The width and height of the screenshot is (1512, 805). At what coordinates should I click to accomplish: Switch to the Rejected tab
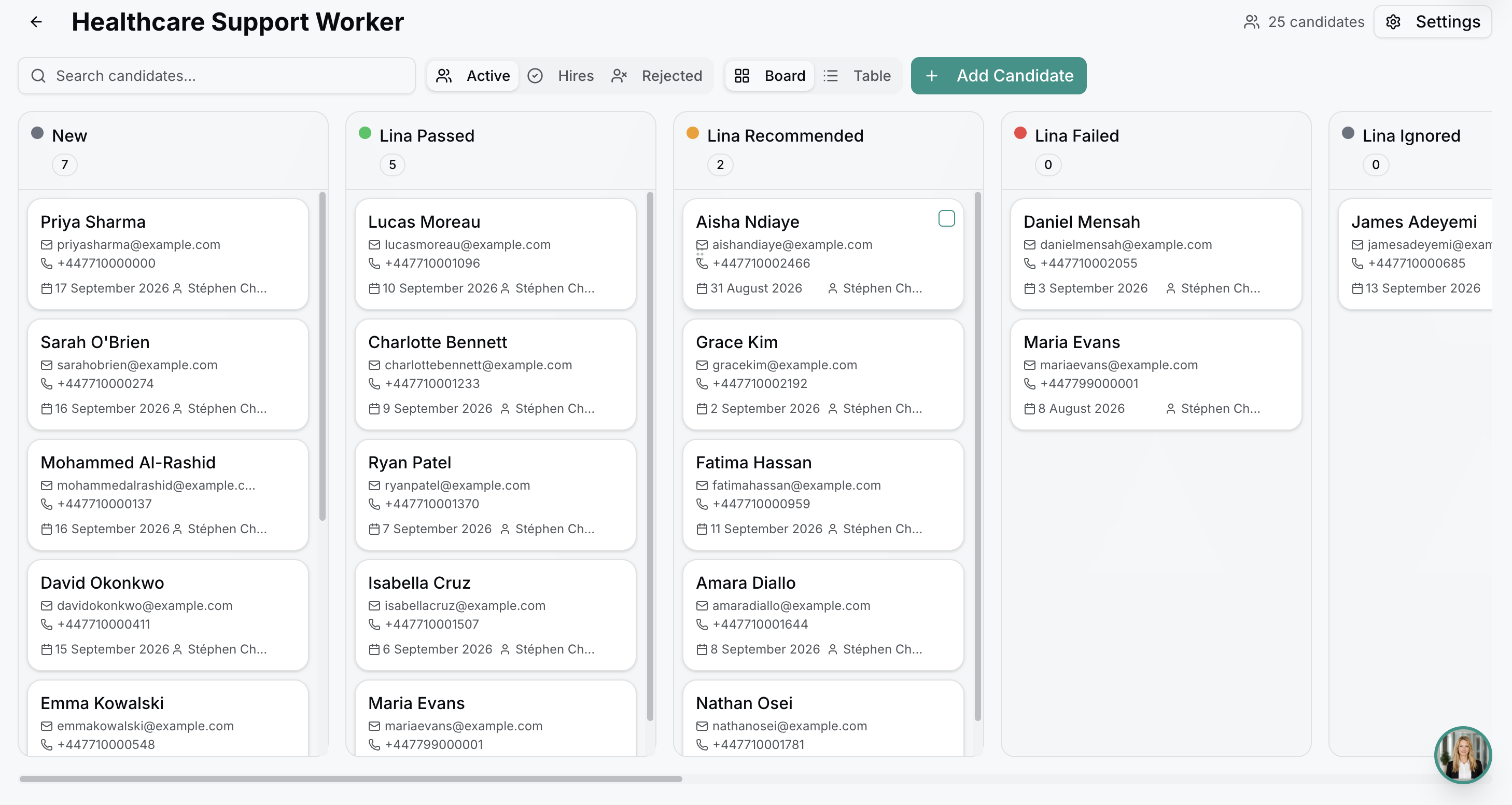(657, 76)
